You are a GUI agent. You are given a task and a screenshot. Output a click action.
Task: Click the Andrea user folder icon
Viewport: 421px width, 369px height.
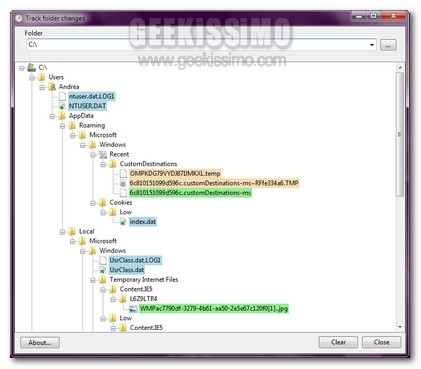click(52, 87)
